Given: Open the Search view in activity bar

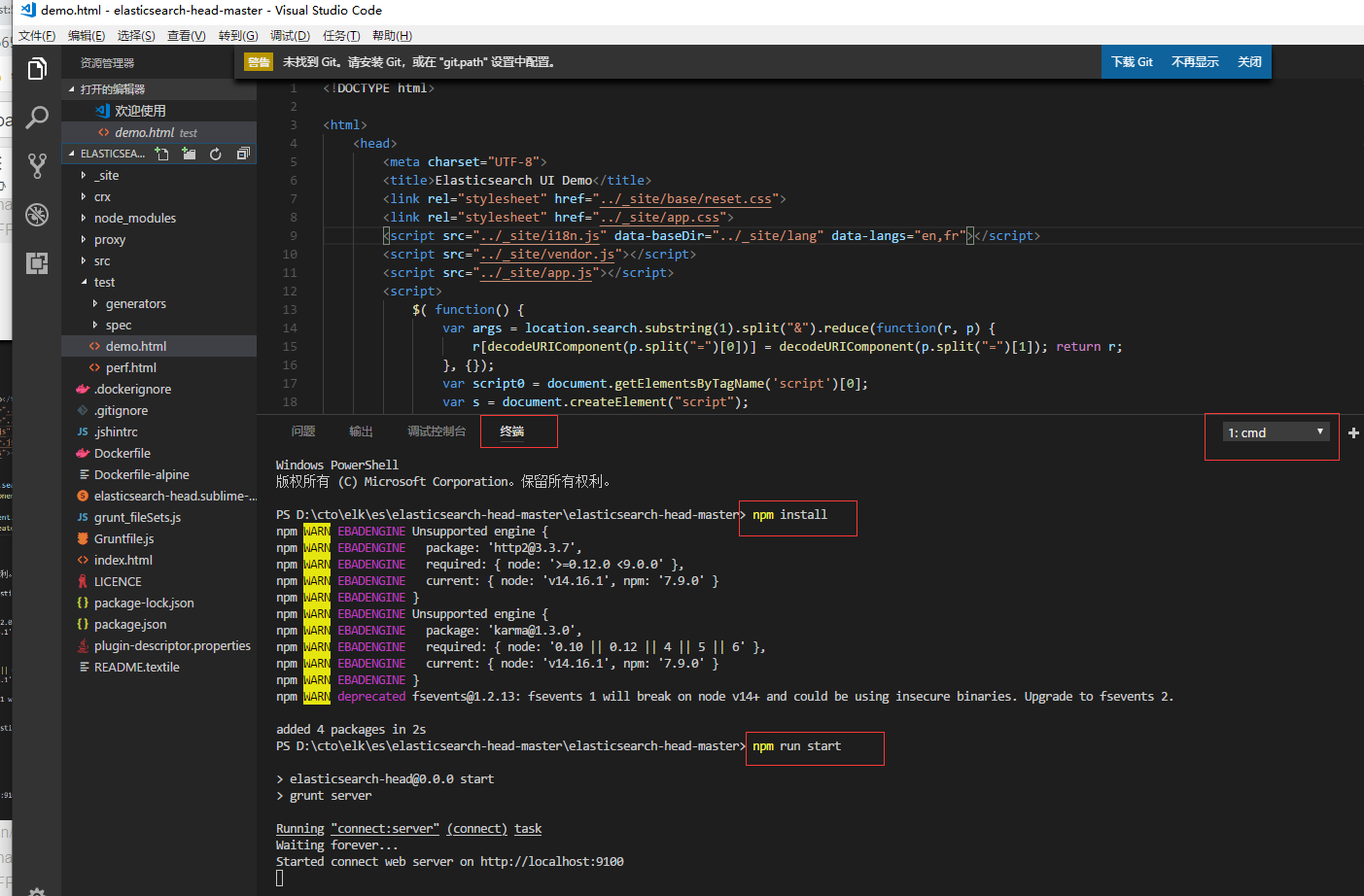Looking at the screenshot, I should tap(37, 118).
